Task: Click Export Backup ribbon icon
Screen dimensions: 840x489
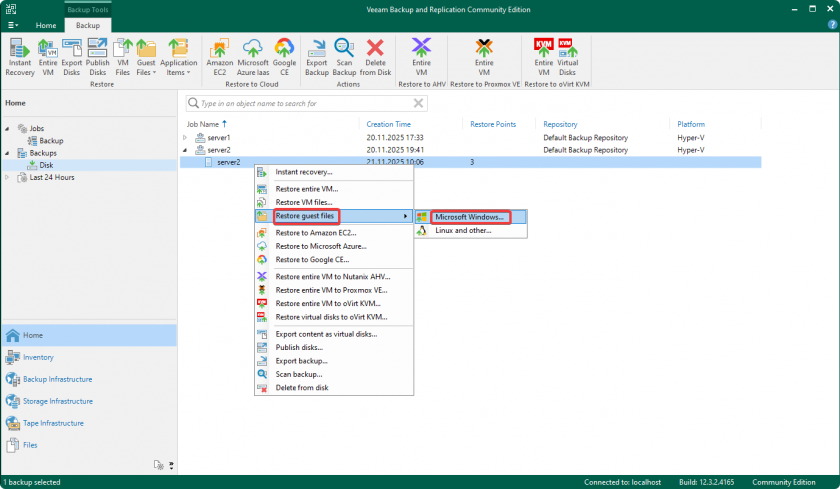Action: (x=316, y=56)
